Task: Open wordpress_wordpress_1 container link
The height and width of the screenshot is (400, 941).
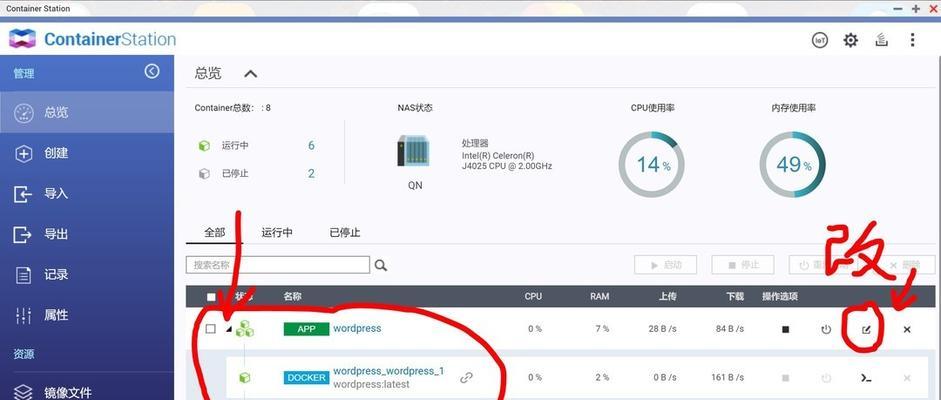Action: point(388,371)
